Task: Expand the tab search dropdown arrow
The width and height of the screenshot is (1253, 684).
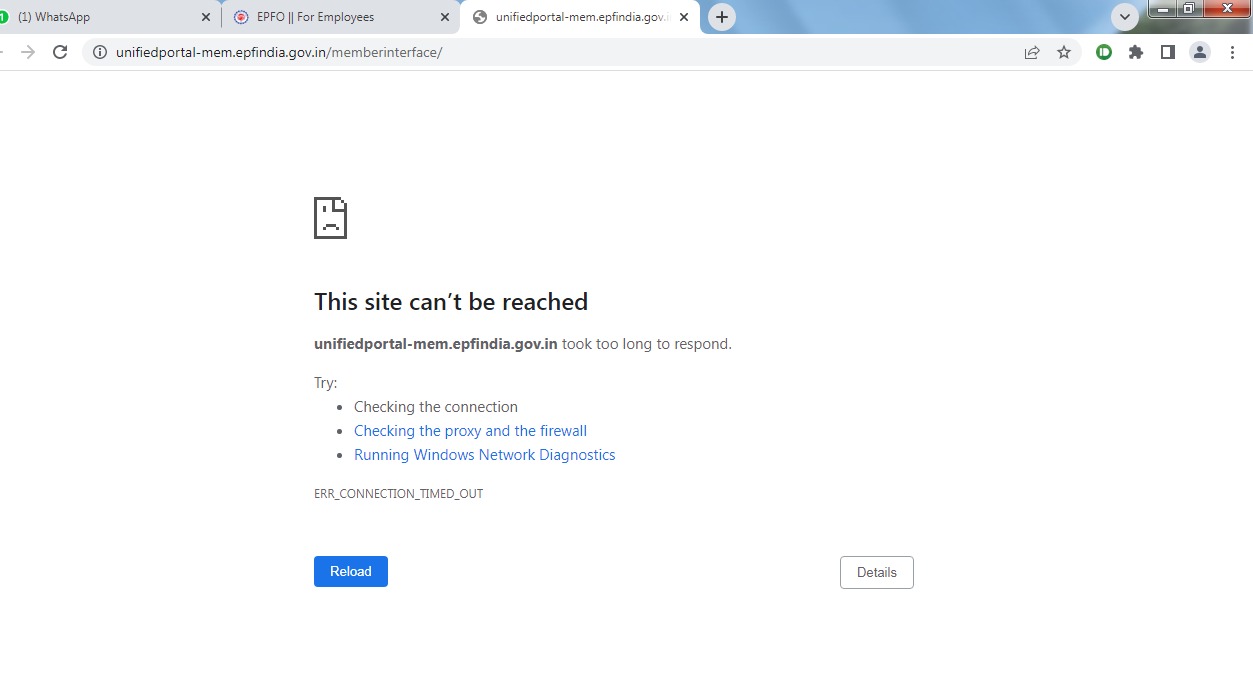Action: point(1125,17)
